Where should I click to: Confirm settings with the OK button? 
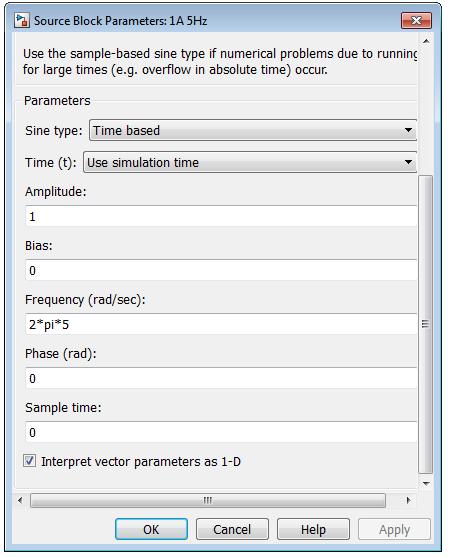coord(151,529)
